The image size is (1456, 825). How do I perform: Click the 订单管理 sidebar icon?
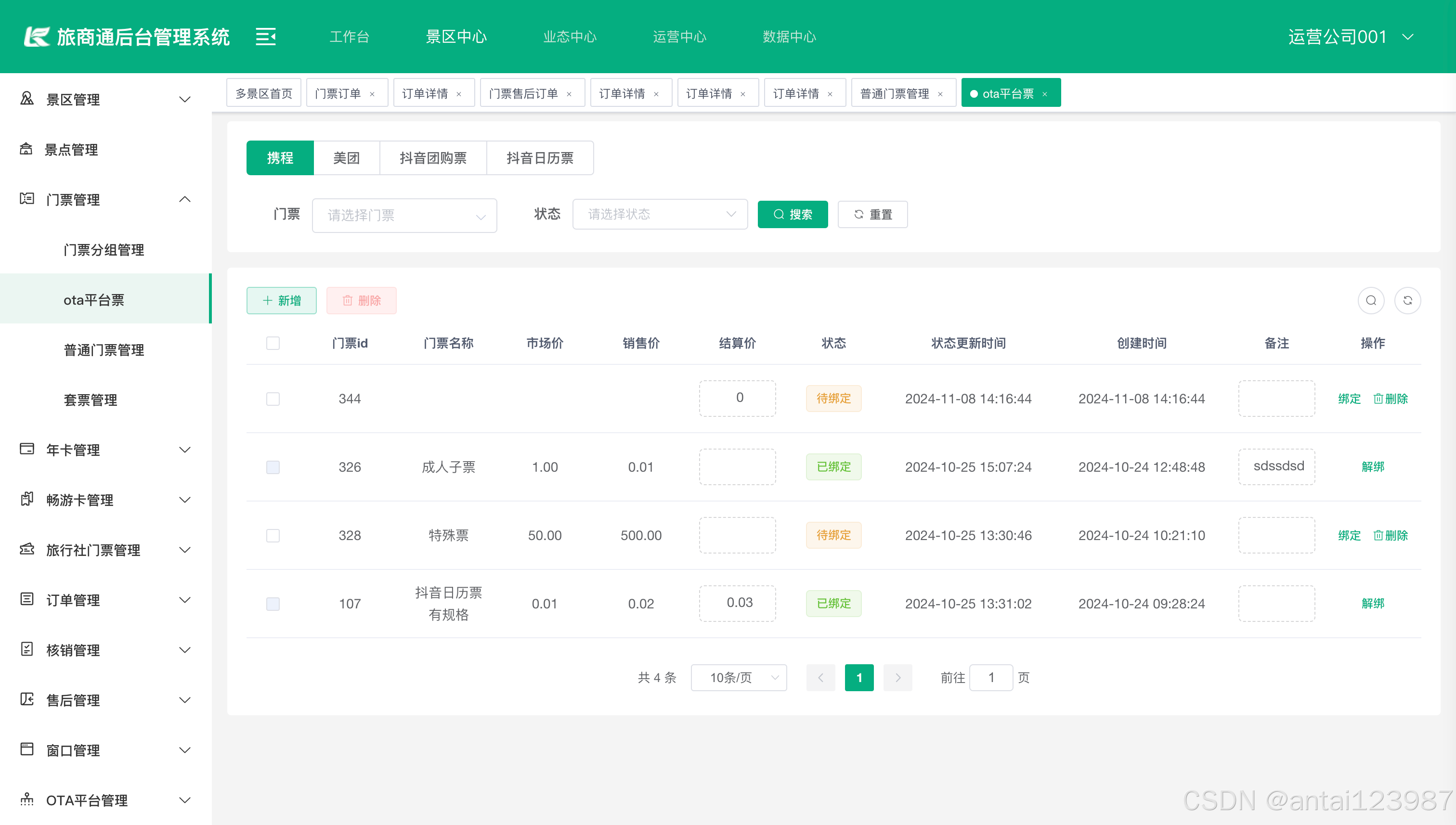pyautogui.click(x=26, y=599)
